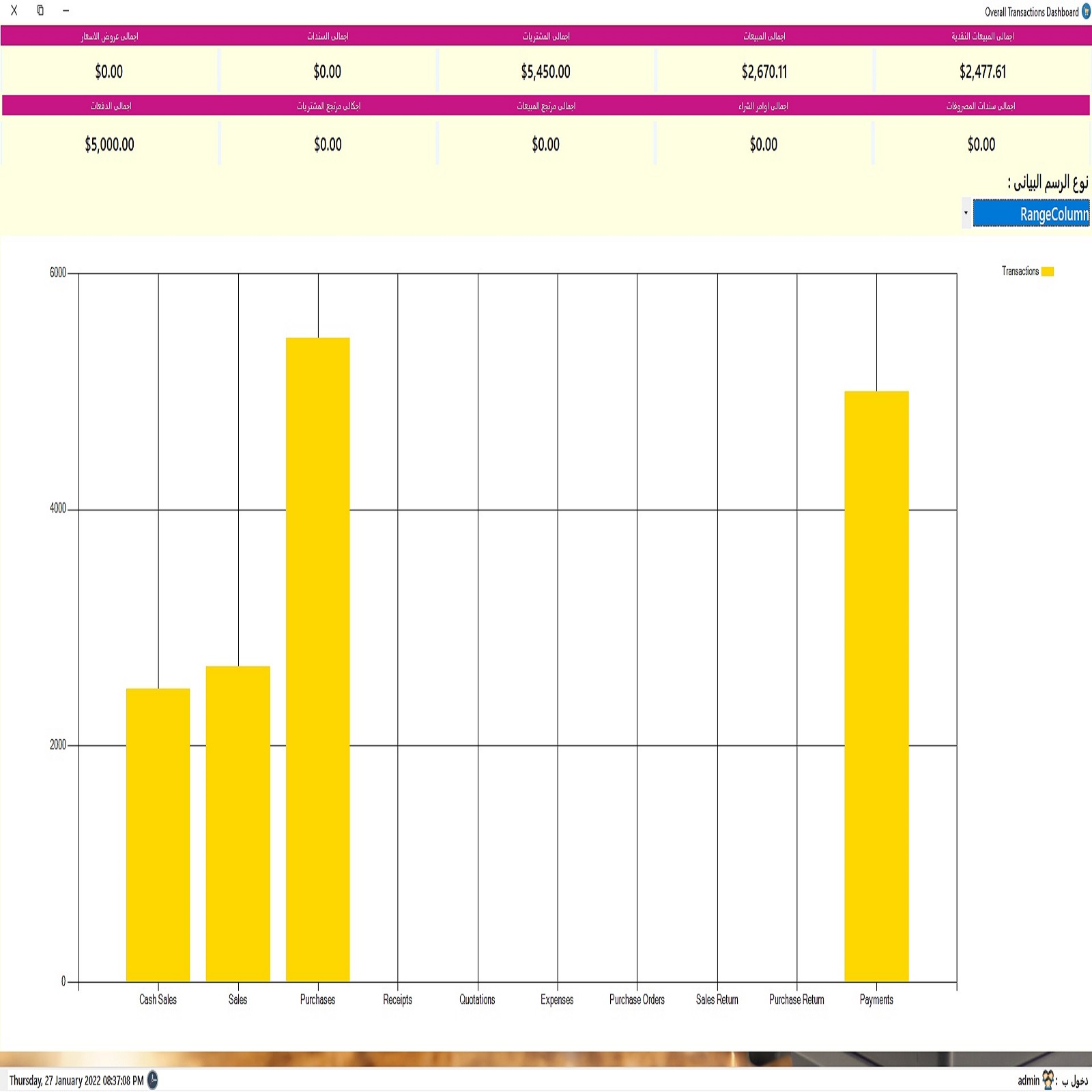
Task: Click the $2,477.61 cash sales total
Action: coord(982,72)
